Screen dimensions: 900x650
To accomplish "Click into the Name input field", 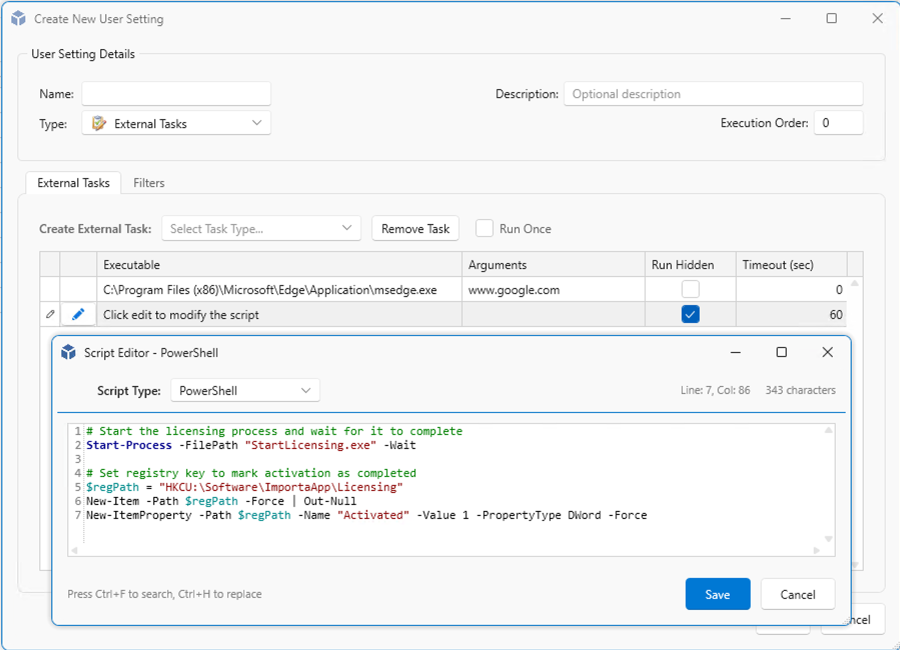I will click(176, 94).
